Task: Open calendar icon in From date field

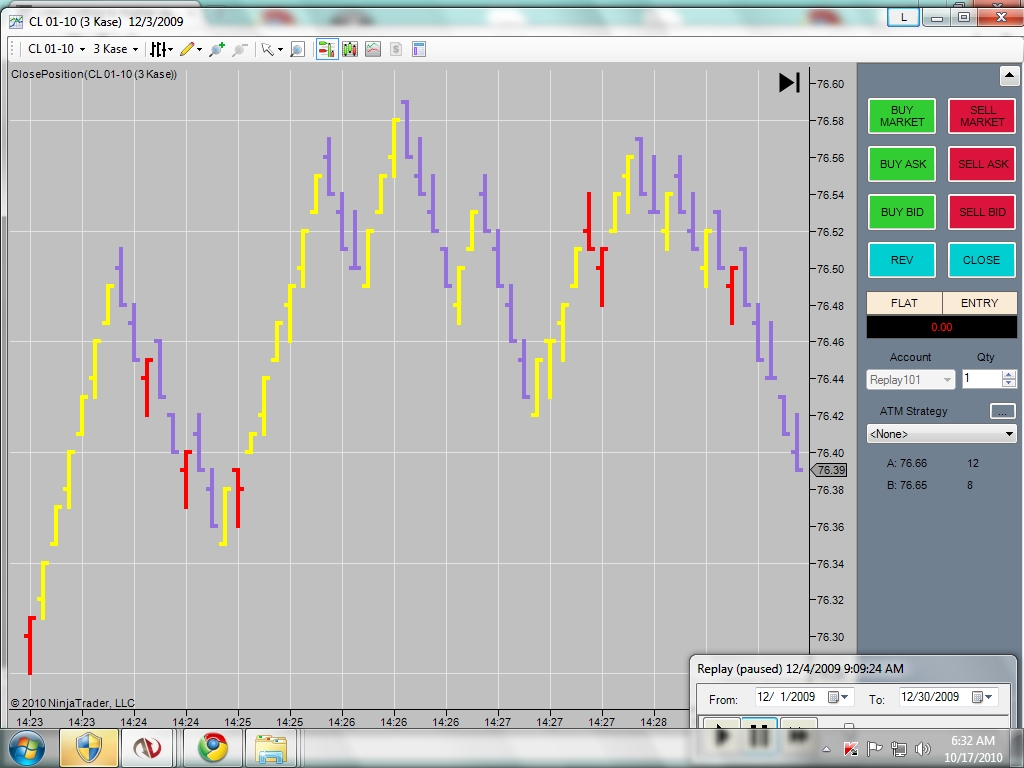Action: [x=833, y=697]
